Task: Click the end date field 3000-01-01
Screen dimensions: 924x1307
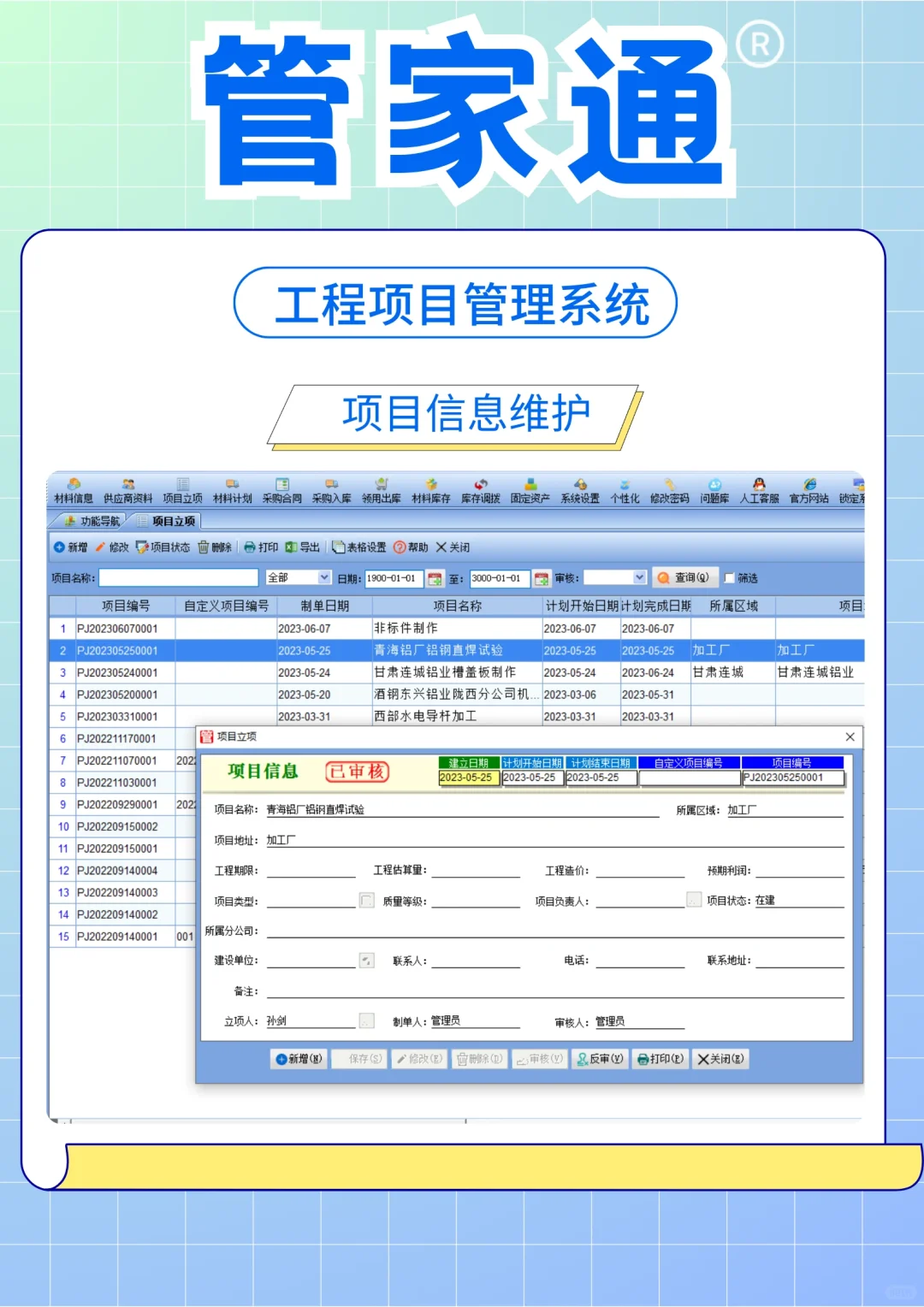Action: (500, 578)
